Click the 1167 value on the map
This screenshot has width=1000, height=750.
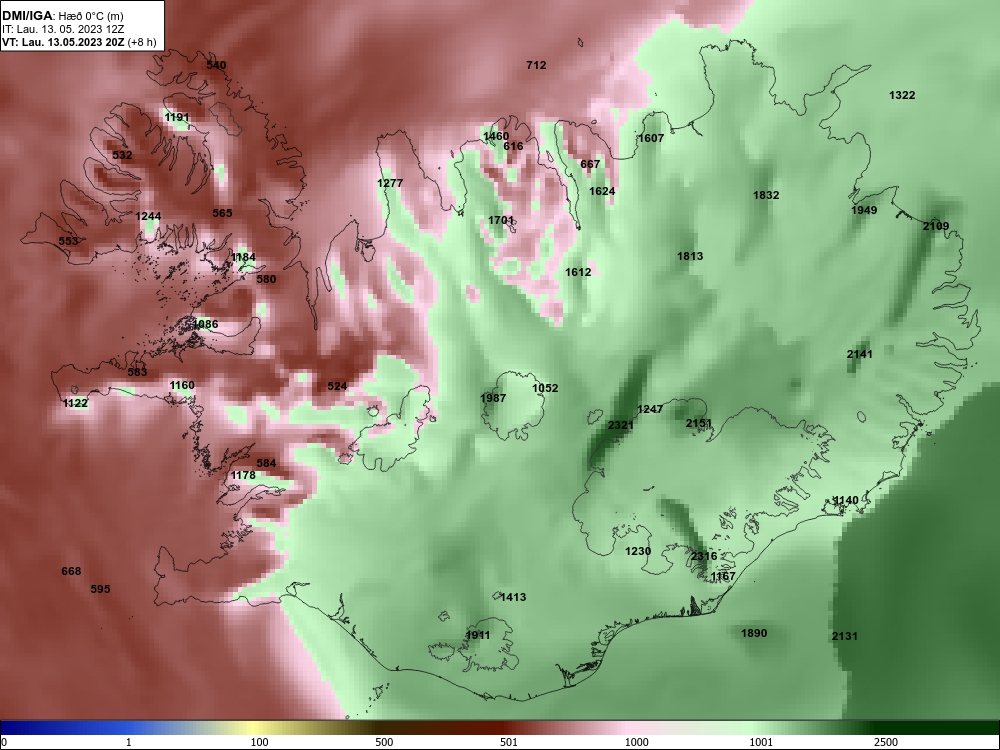point(723,577)
